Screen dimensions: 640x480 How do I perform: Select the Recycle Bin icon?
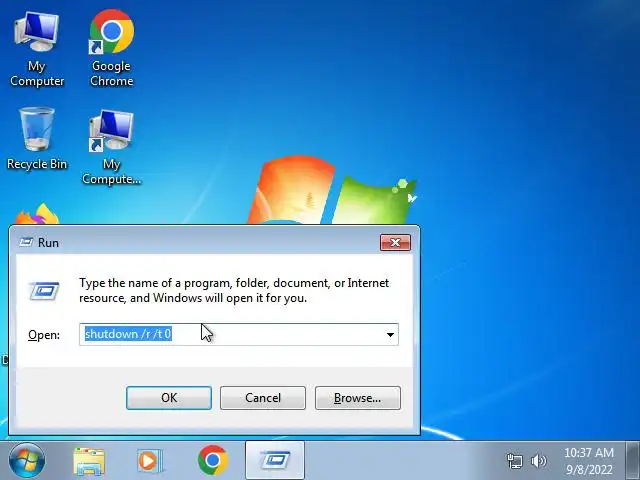[x=37, y=138]
